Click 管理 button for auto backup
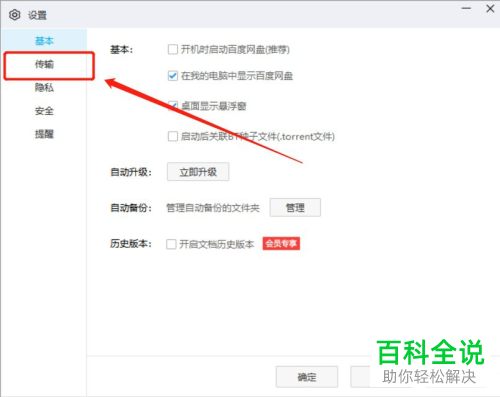The height and width of the screenshot is (397, 500). [x=295, y=207]
